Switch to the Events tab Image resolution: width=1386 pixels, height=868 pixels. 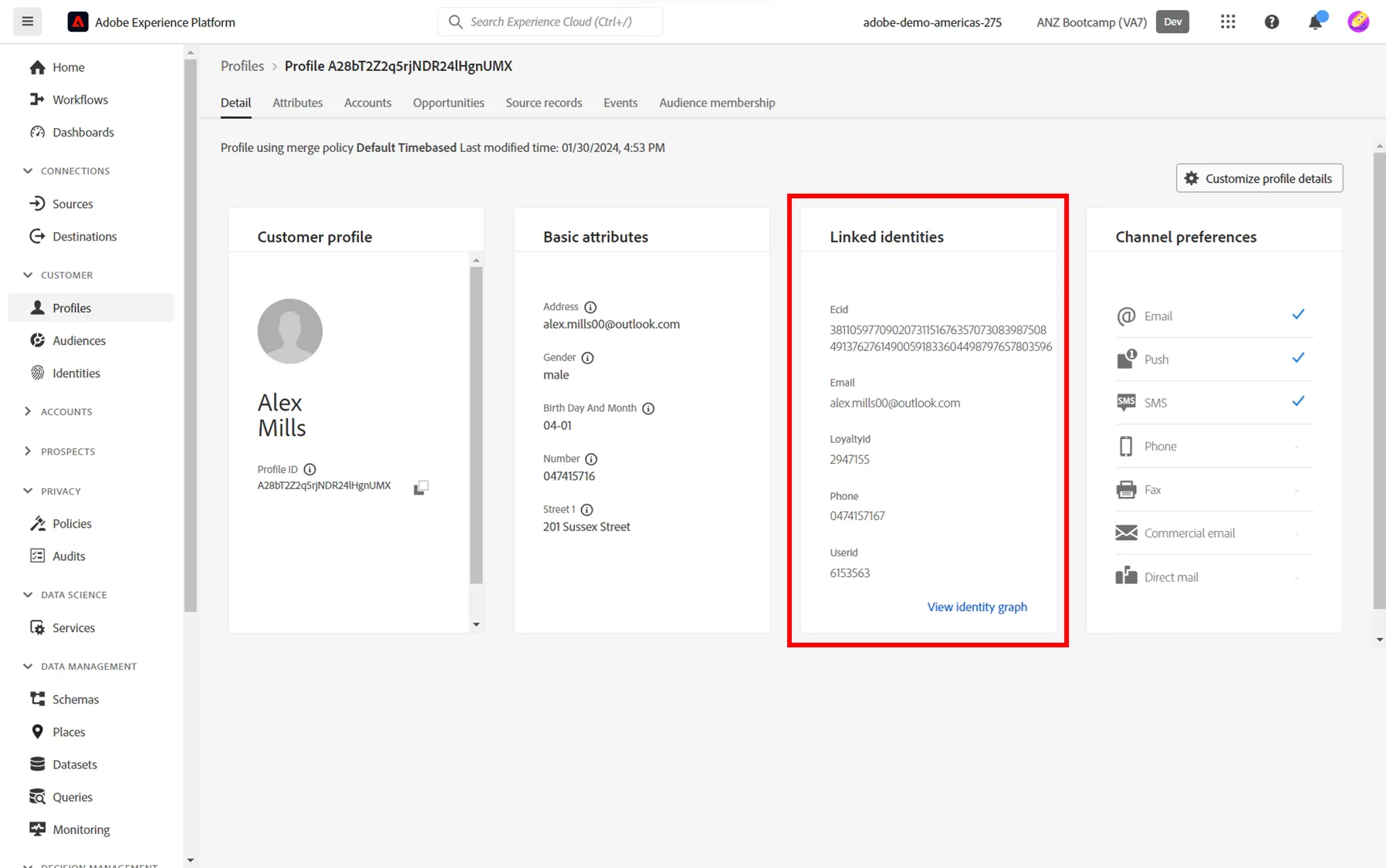click(620, 103)
